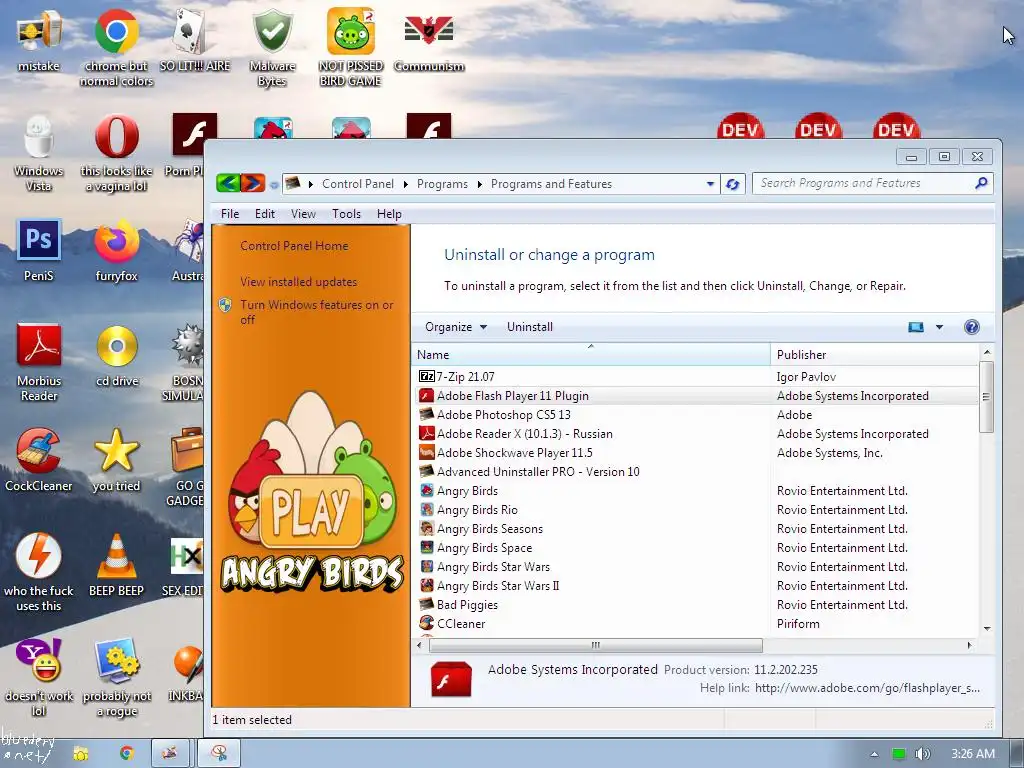Open the blue Help question mark icon
The width and height of the screenshot is (1024, 768).
click(972, 327)
